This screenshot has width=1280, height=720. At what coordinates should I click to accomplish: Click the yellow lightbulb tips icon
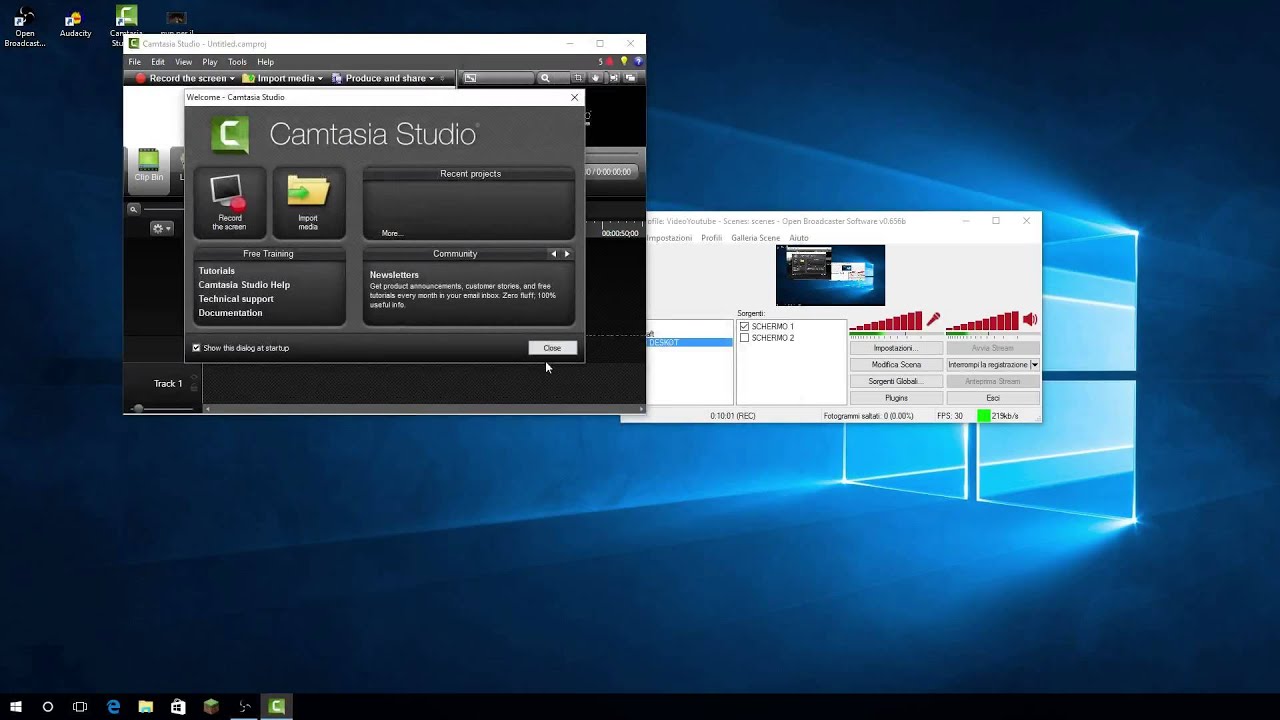coord(624,61)
